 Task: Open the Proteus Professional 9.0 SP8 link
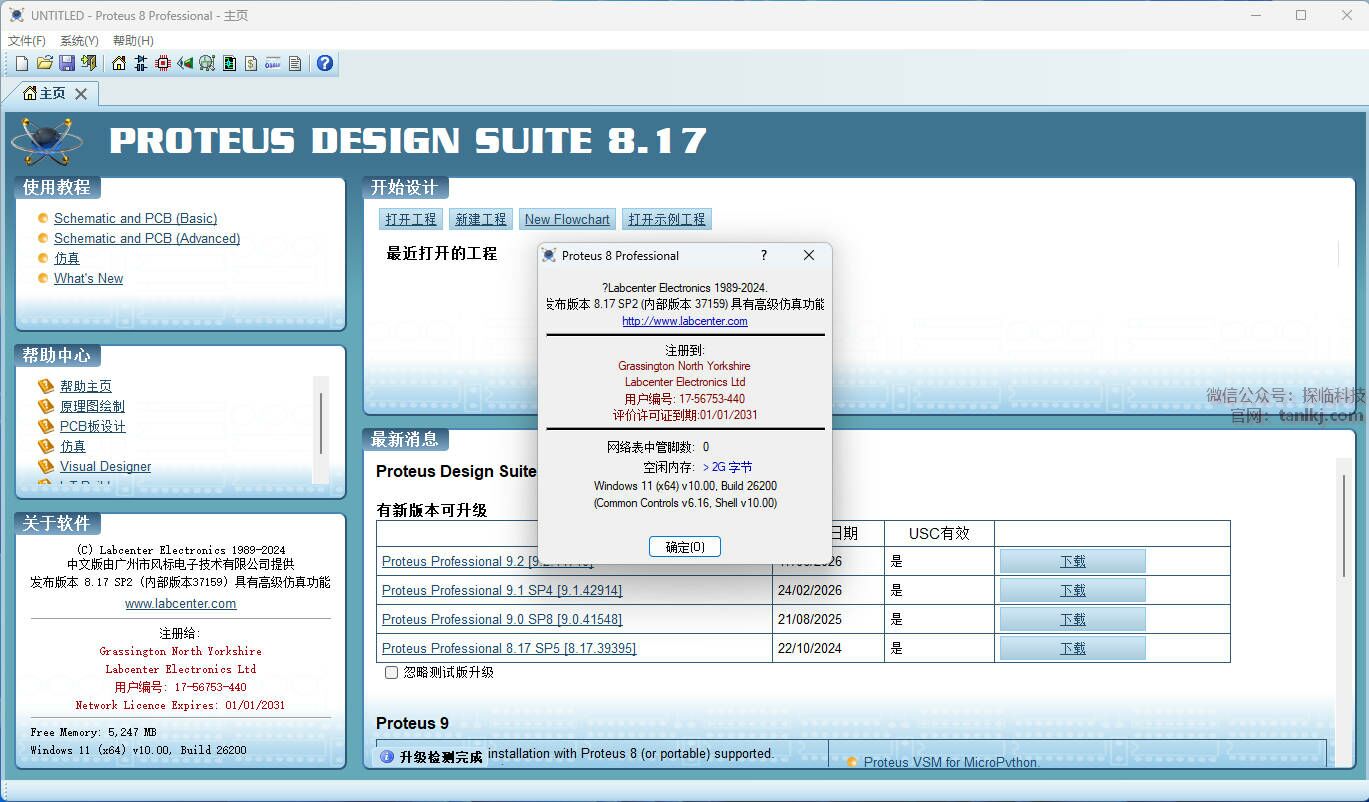tap(502, 619)
